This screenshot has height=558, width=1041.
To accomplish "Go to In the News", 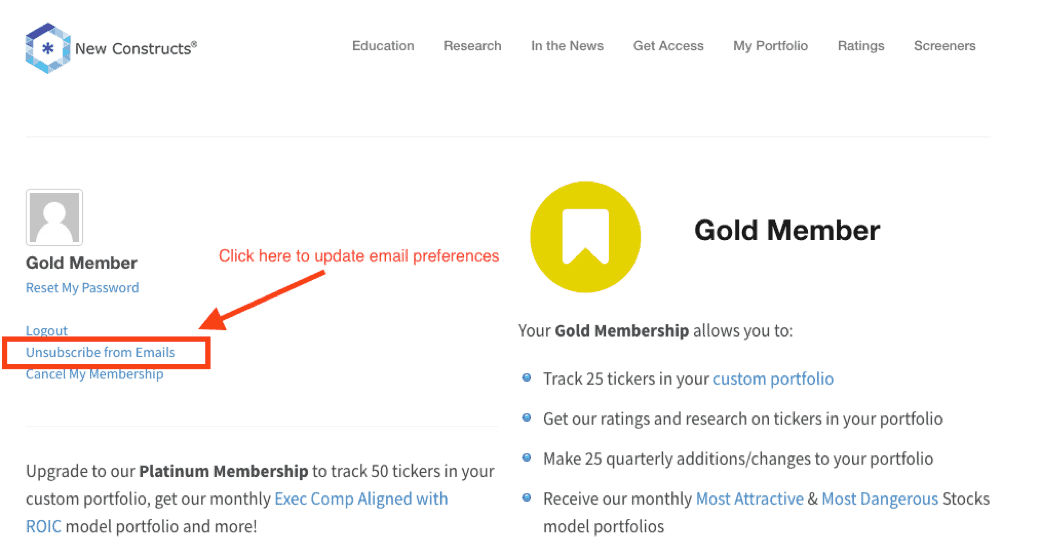I will [568, 46].
